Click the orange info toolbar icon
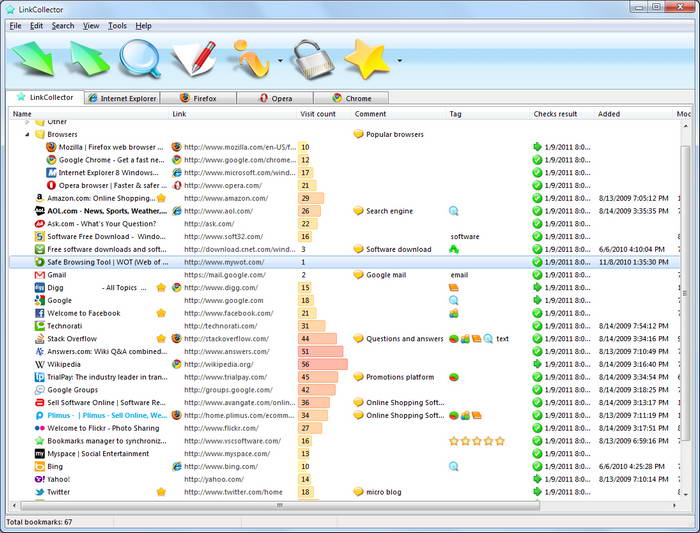This screenshot has height=533, width=700. (x=252, y=58)
